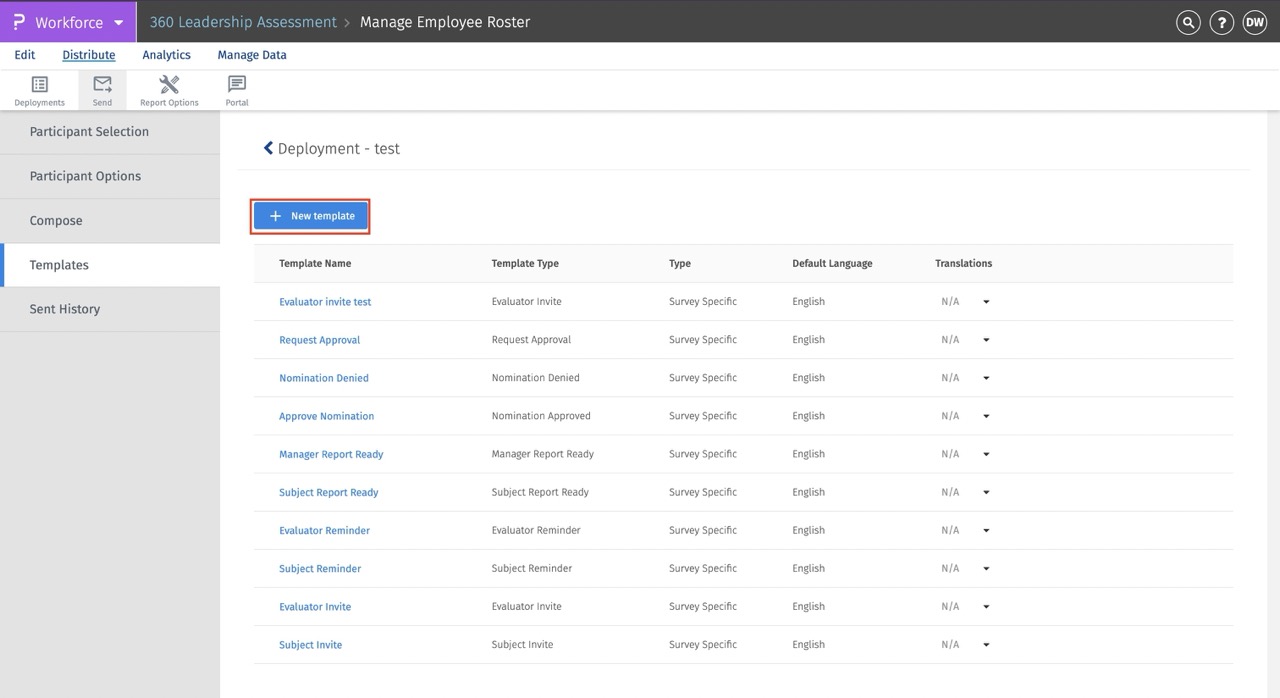Open translations arrow for Manager Report Ready

tap(985, 454)
